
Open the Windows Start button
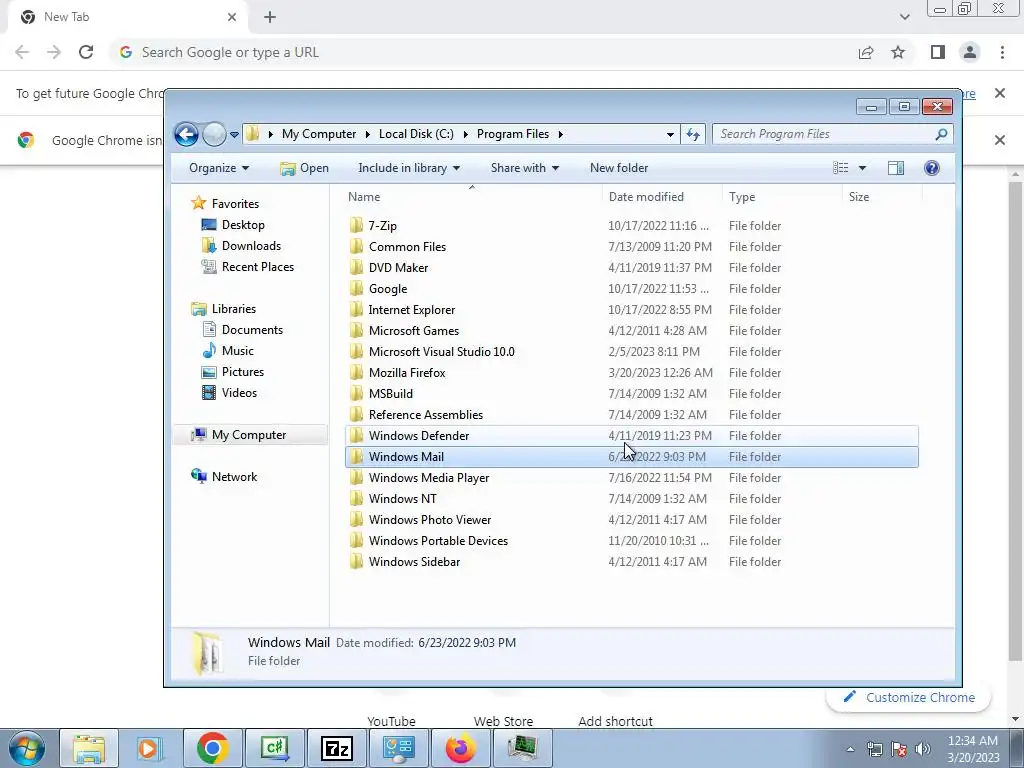click(x=26, y=748)
